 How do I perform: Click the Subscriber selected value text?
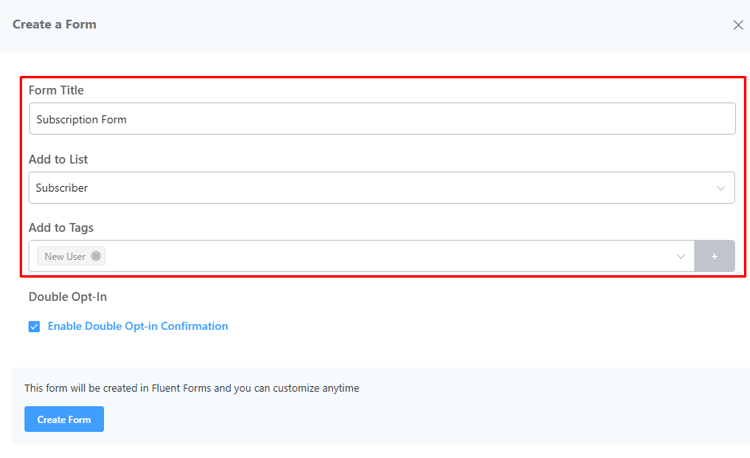coord(62,188)
